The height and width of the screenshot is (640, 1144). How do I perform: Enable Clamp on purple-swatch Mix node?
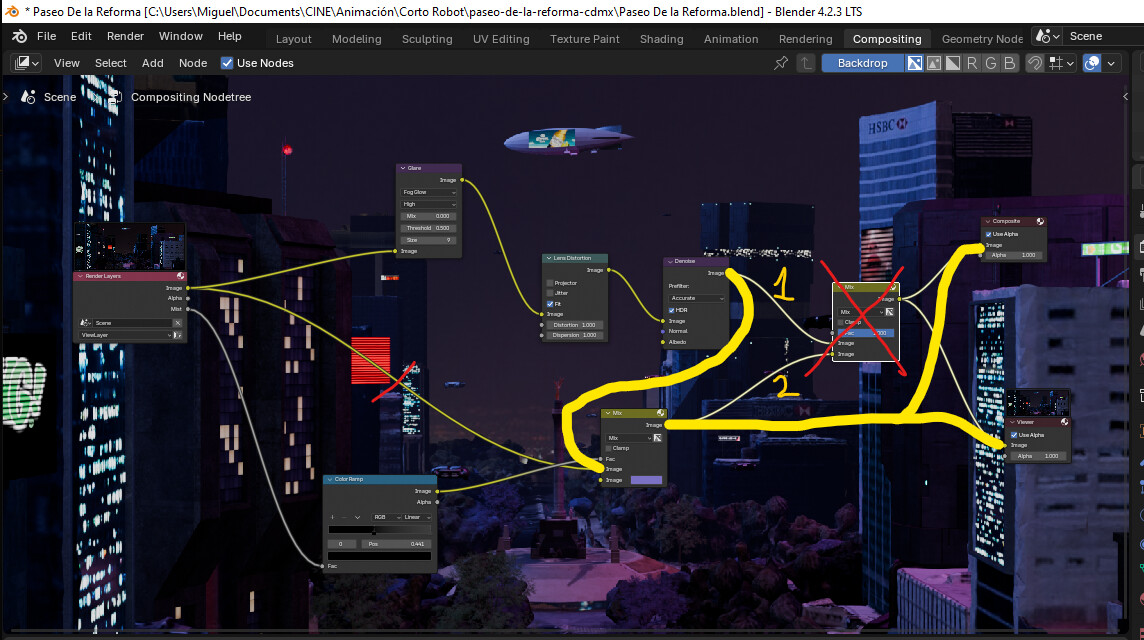click(609, 448)
